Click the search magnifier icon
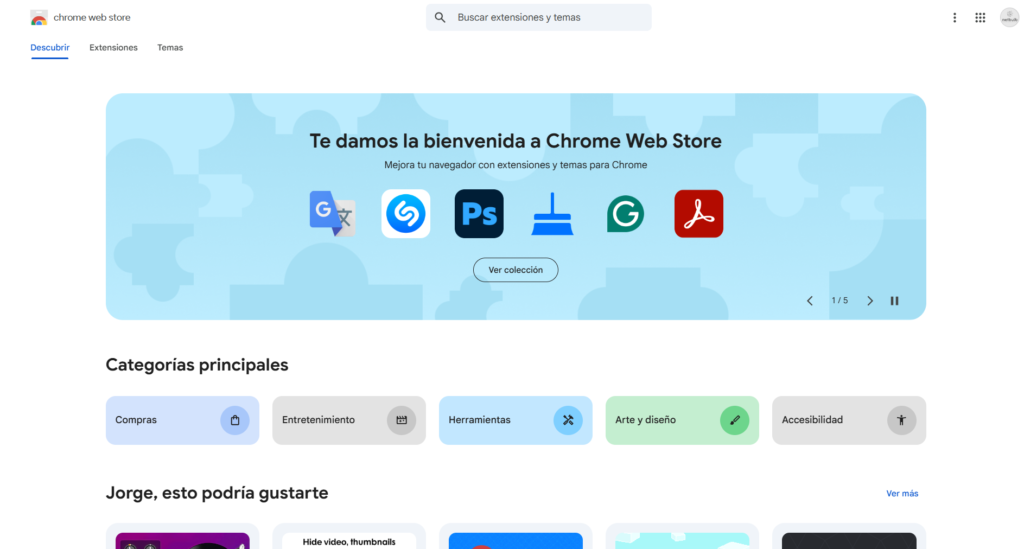 440,18
